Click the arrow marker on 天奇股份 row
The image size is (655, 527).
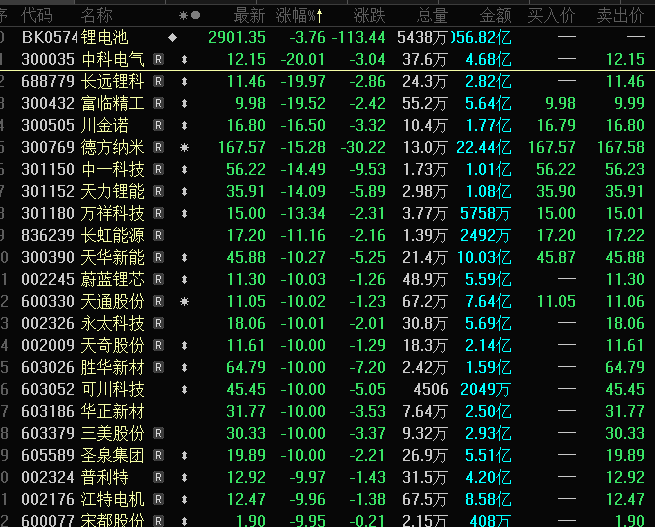click(x=184, y=346)
